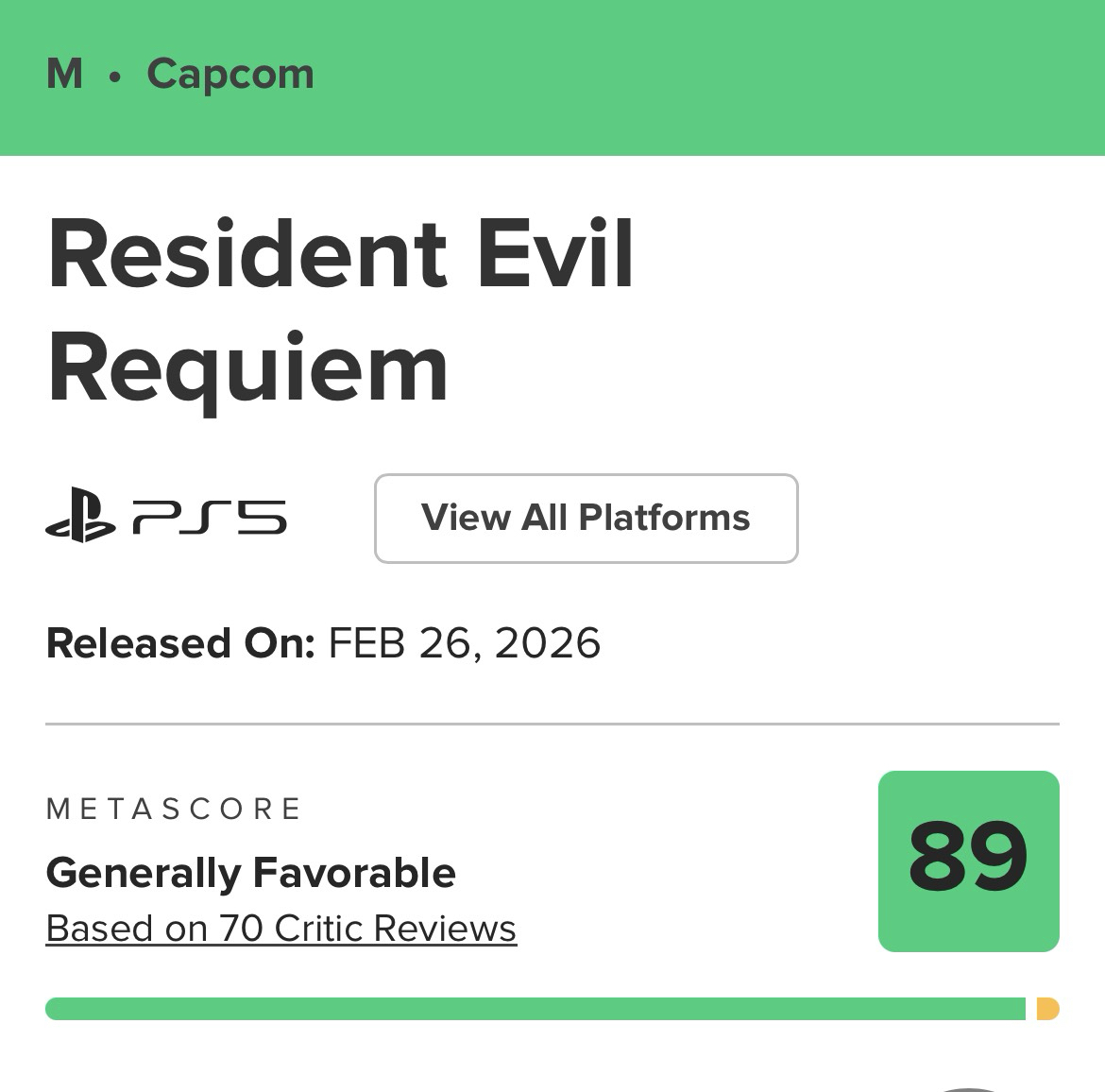The image size is (1105, 1092).
Task: Click the number 70 in critic reviews
Action: (x=241, y=929)
